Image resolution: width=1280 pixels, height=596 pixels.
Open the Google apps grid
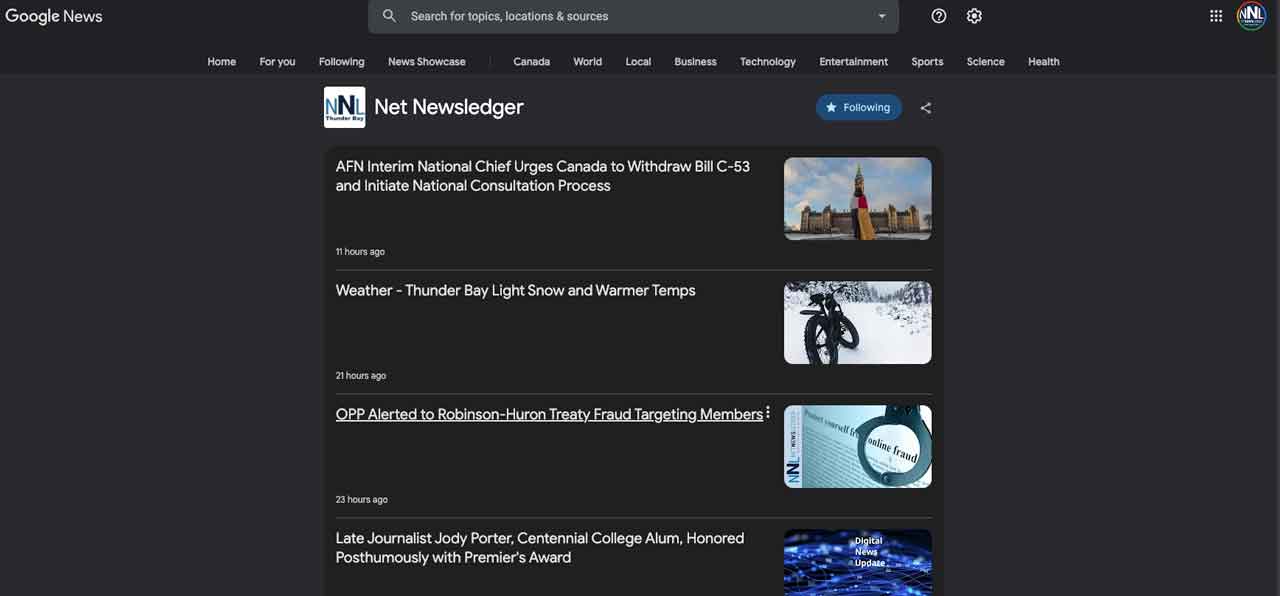coord(1216,16)
